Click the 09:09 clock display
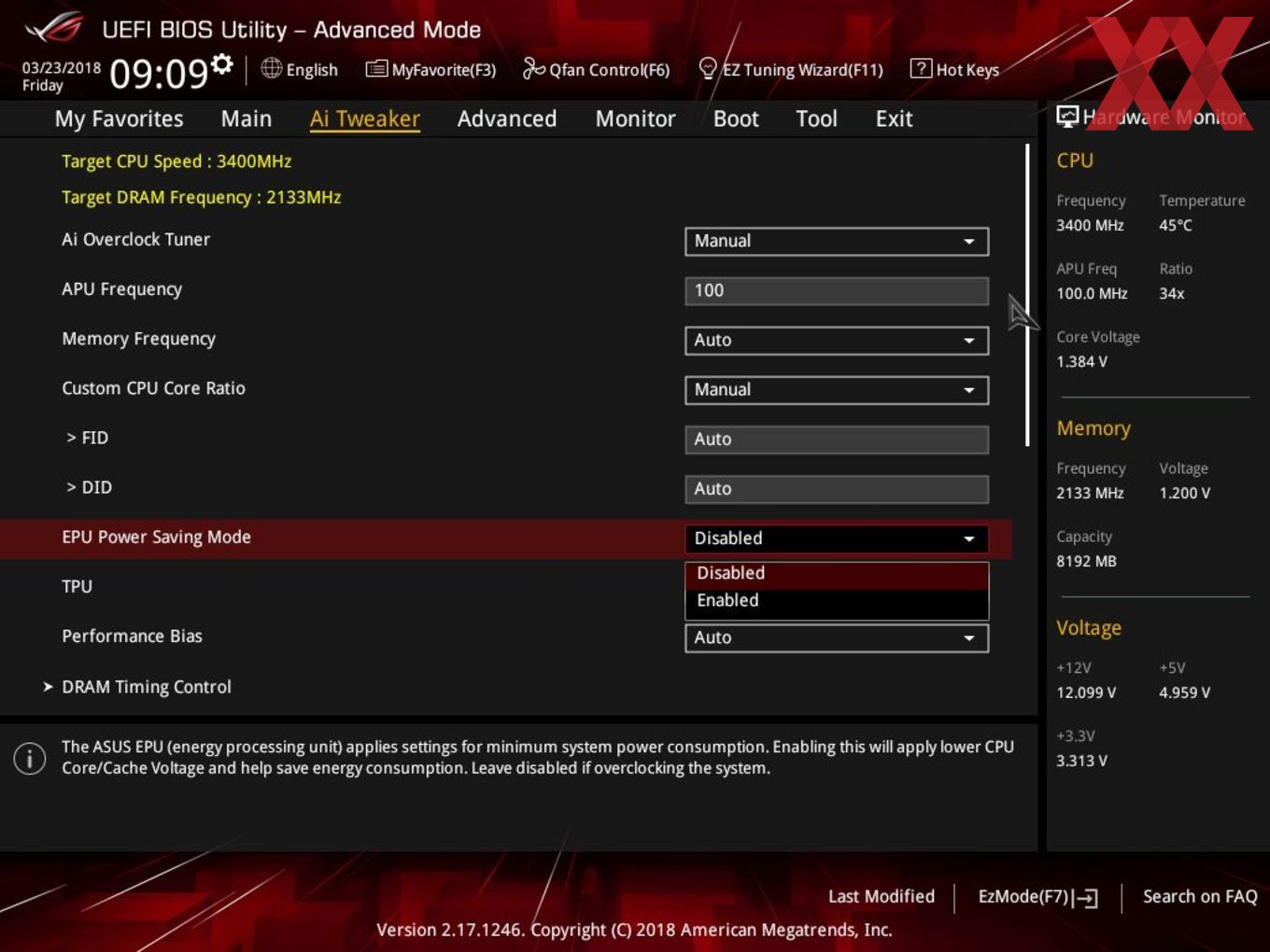This screenshot has height=952, width=1270. point(159,73)
